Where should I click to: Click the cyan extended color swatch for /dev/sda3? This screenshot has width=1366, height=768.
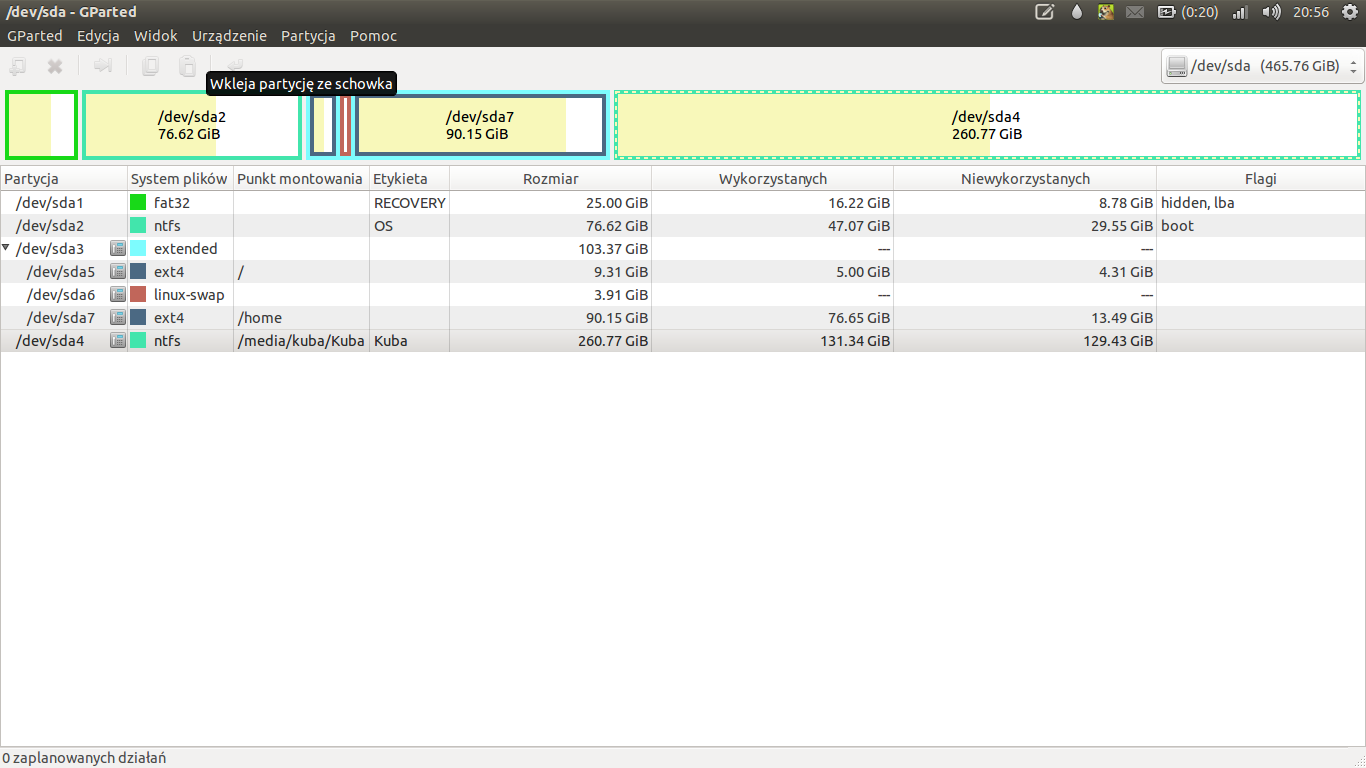pos(138,249)
